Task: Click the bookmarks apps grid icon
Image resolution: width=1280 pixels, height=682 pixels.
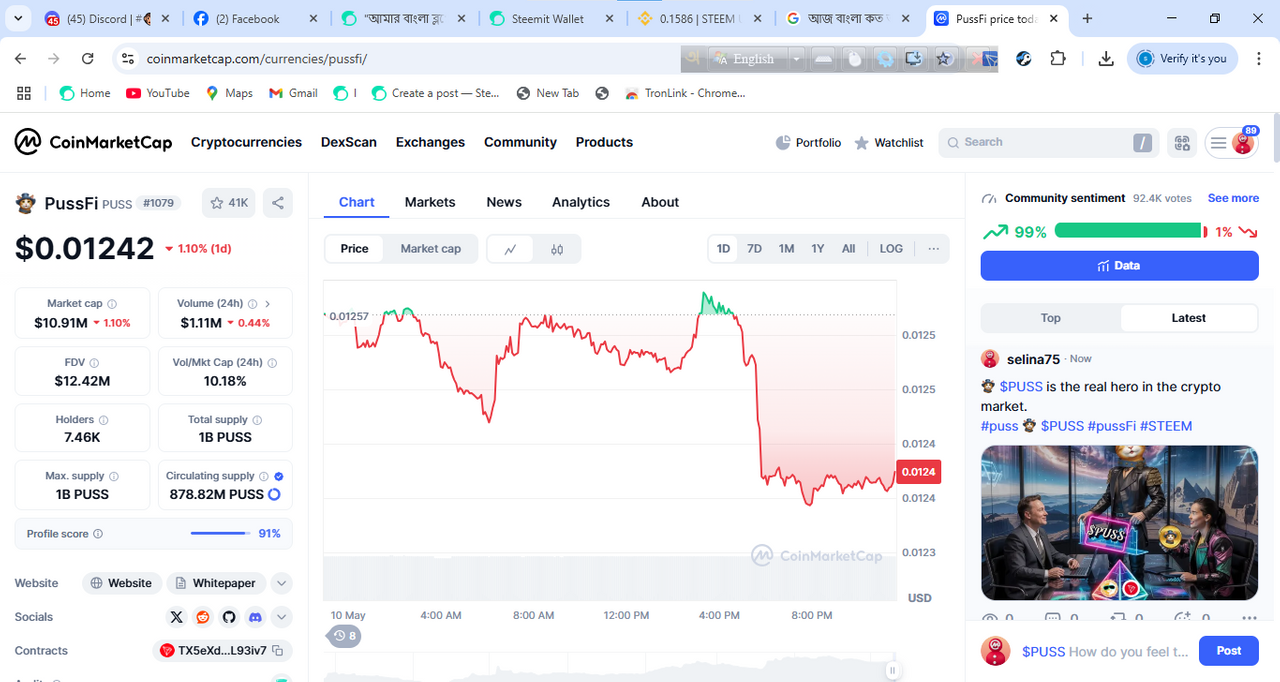Action: (x=24, y=93)
